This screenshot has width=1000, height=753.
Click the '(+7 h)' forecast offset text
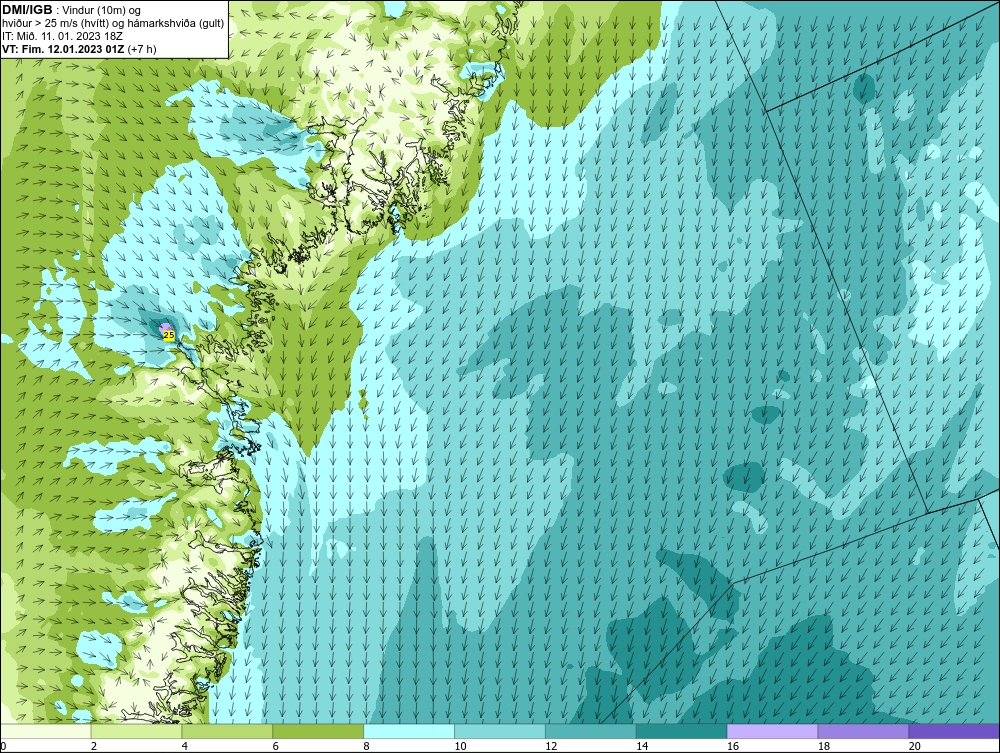[142, 48]
